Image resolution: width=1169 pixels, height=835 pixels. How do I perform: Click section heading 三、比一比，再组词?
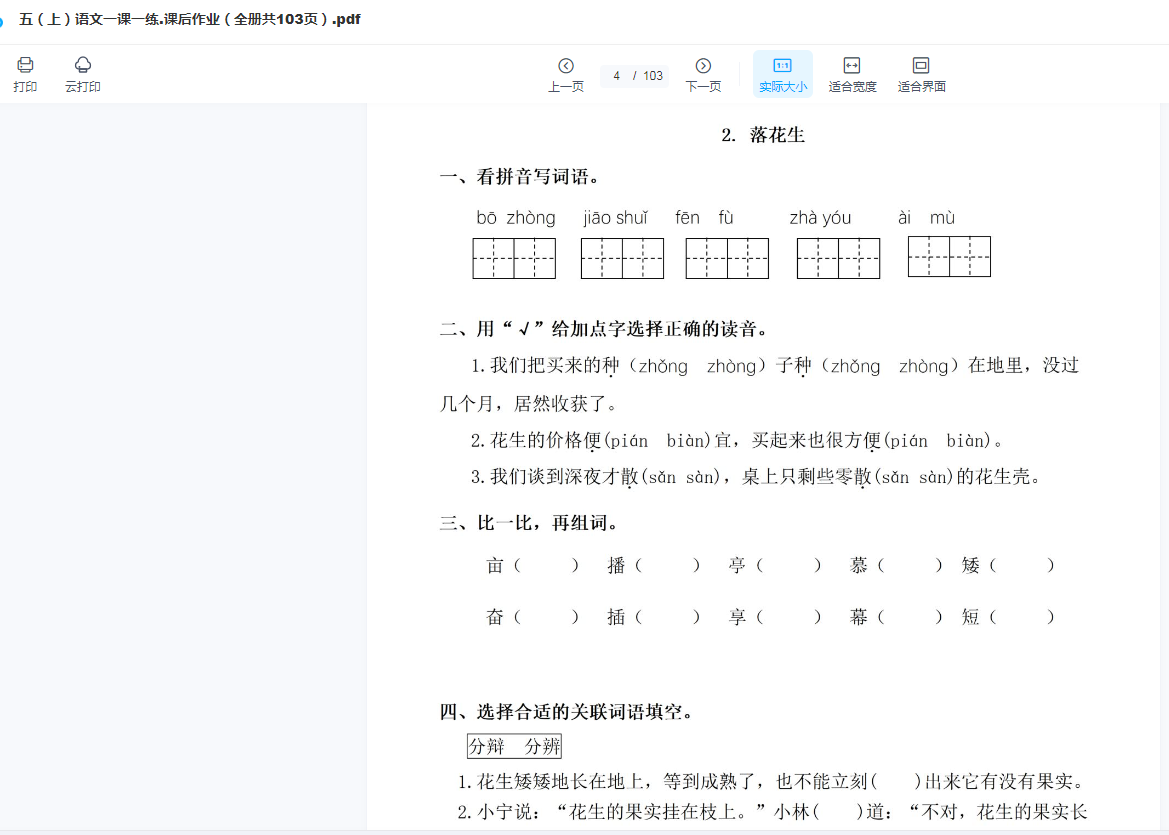coord(529,523)
